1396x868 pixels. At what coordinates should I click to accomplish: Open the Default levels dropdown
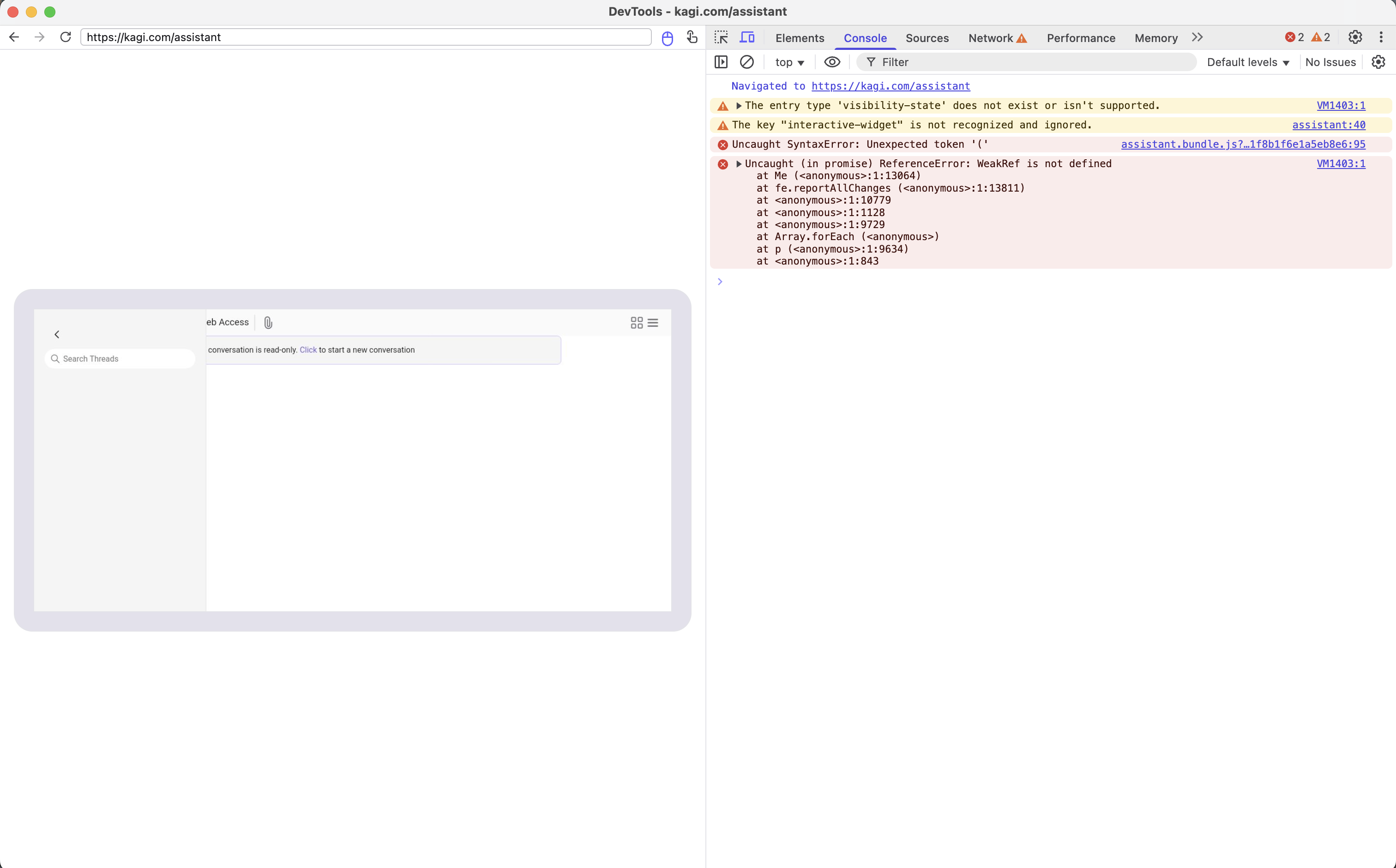click(1248, 62)
